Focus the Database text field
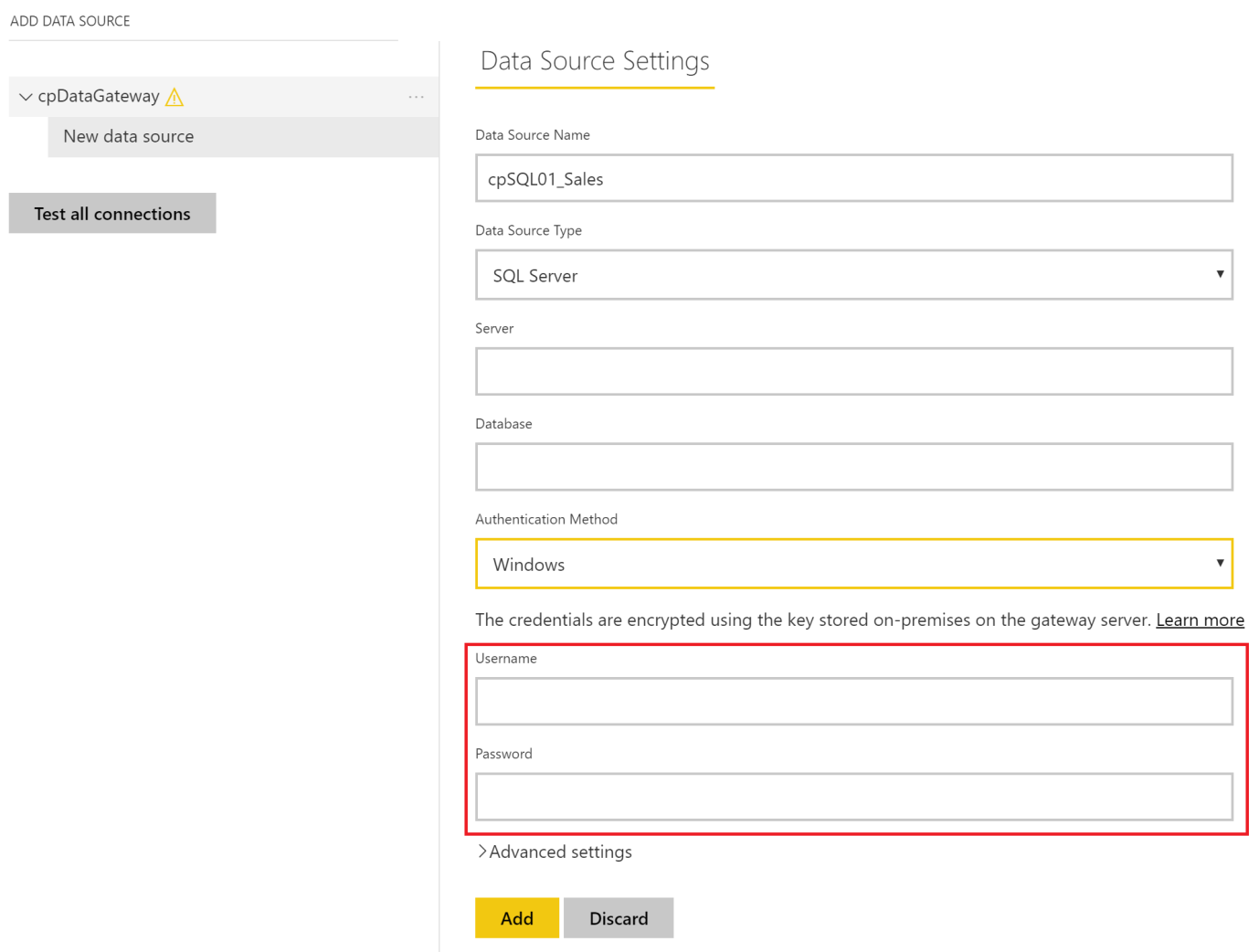The width and height of the screenshot is (1259, 952). tap(853, 467)
